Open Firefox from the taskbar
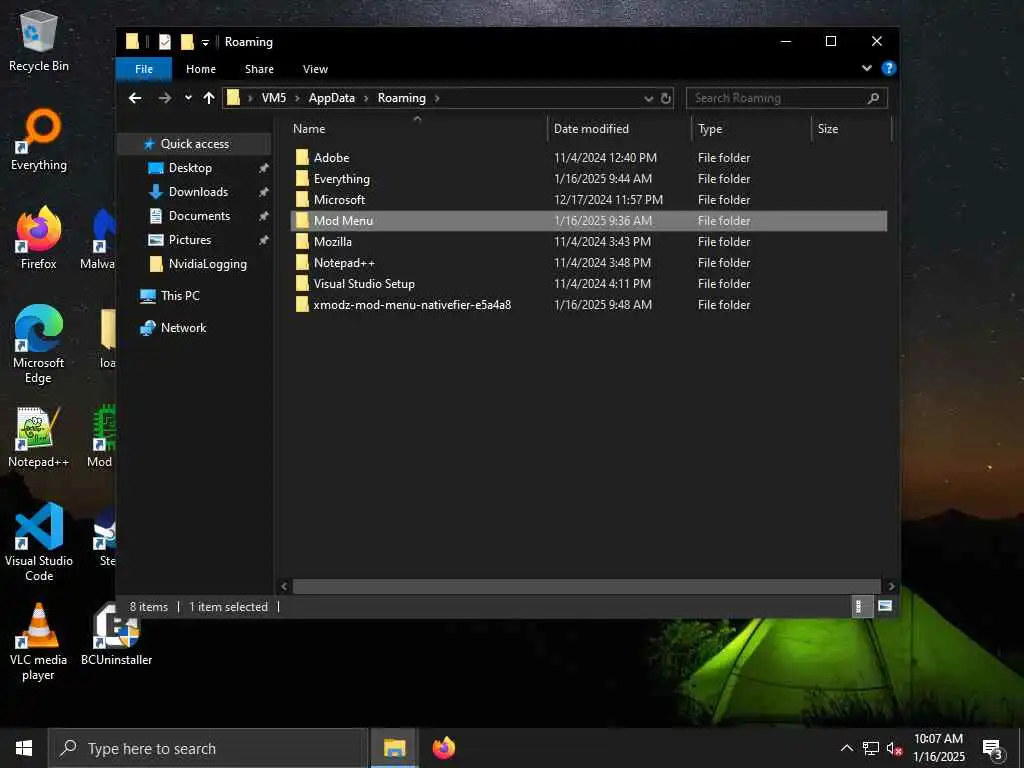 tap(443, 748)
